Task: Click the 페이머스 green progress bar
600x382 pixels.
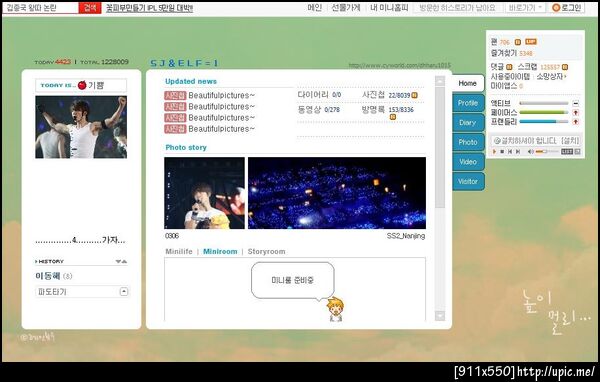Action: [544, 112]
